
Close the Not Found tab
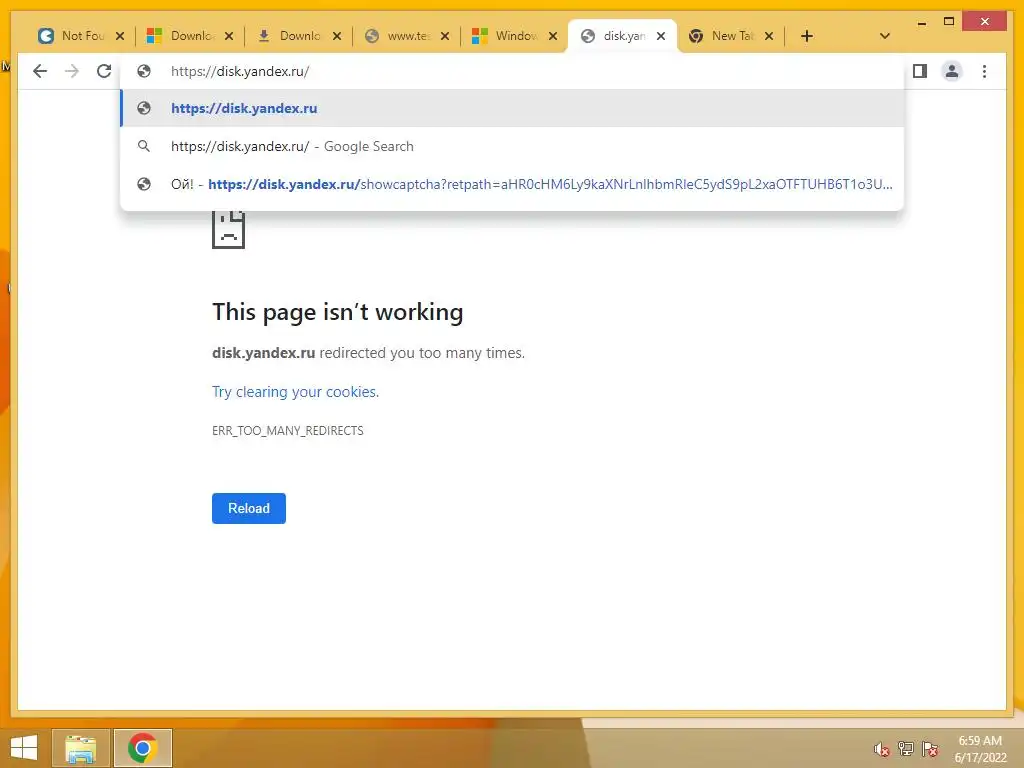[x=120, y=36]
